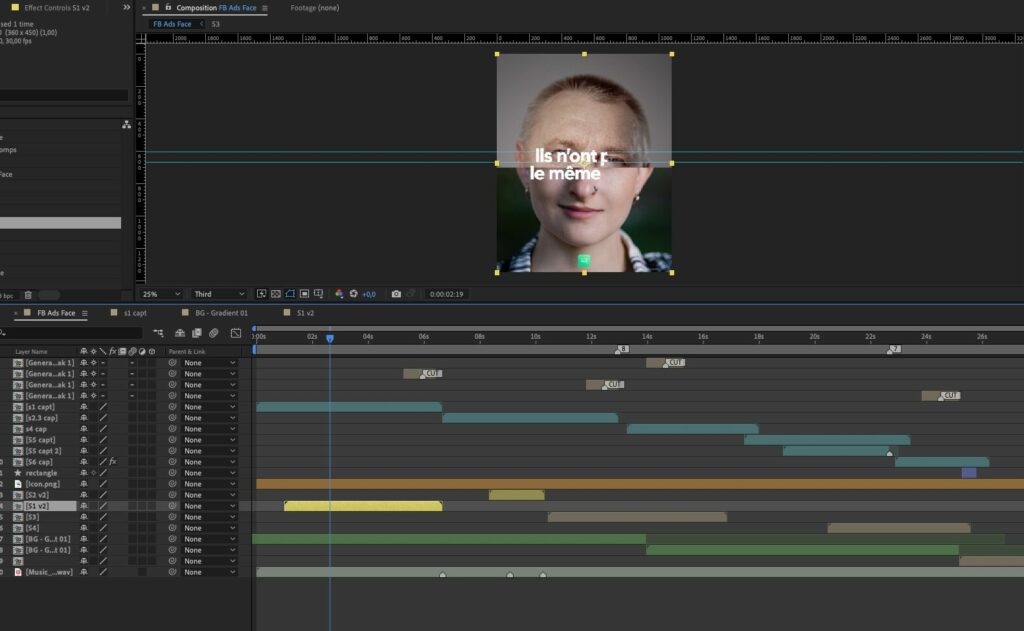
Task: Click the S3 breadcrumb in composition viewer
Action: 216,23
